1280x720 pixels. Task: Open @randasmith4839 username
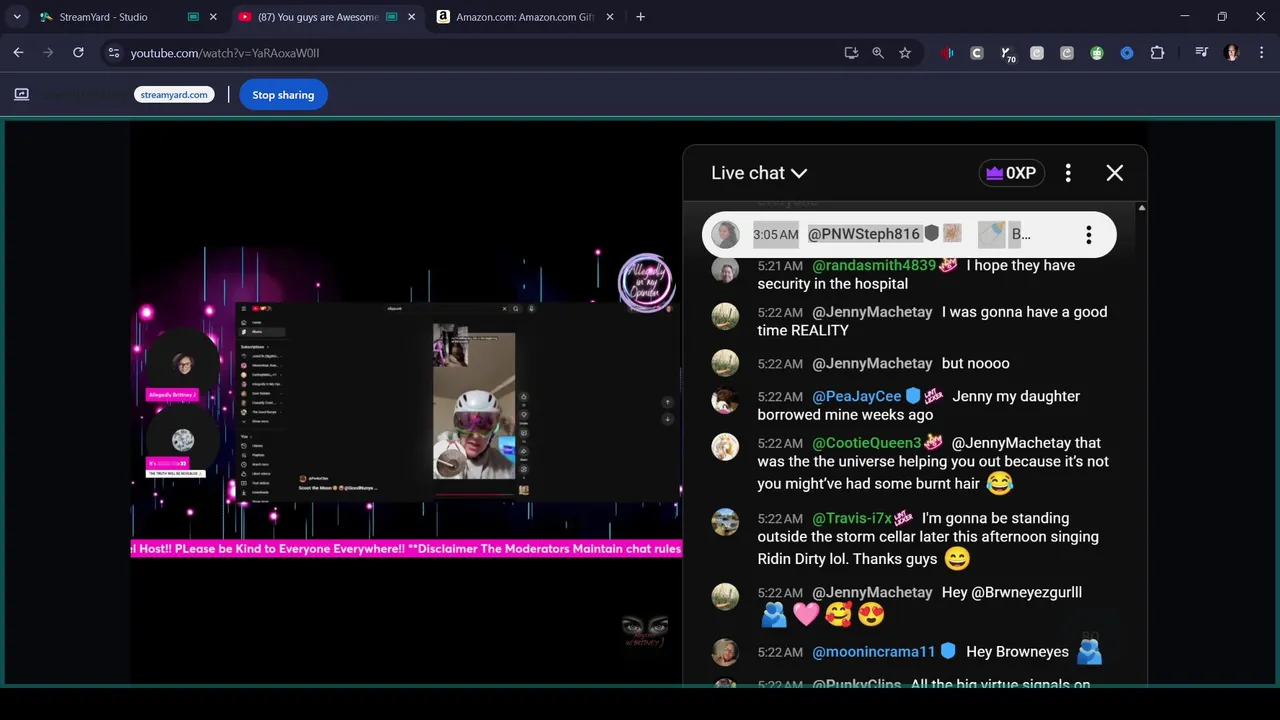[874, 265]
